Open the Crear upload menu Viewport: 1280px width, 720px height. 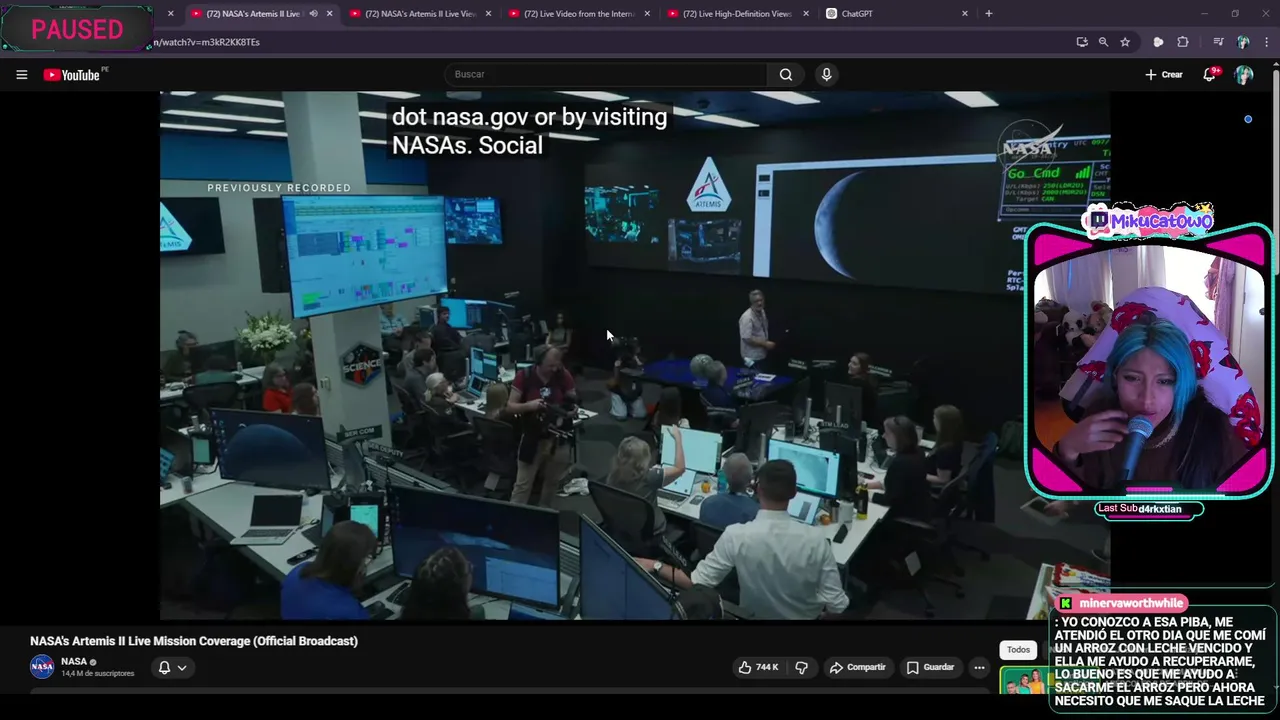coord(1164,75)
